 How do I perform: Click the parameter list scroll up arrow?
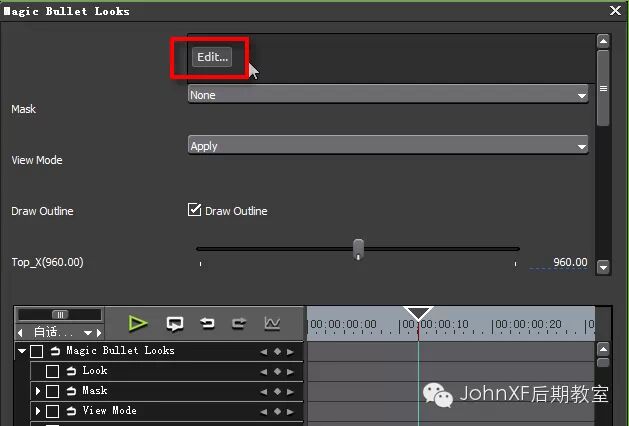coord(603,41)
